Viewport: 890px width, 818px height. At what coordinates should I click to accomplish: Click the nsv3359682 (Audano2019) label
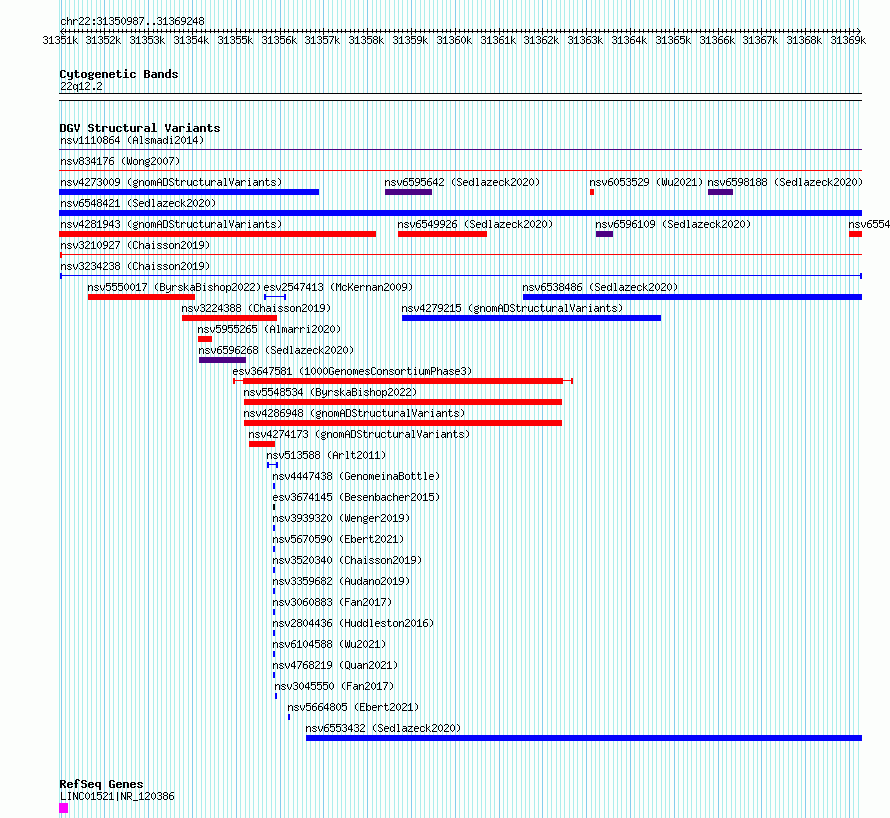[x=341, y=581]
